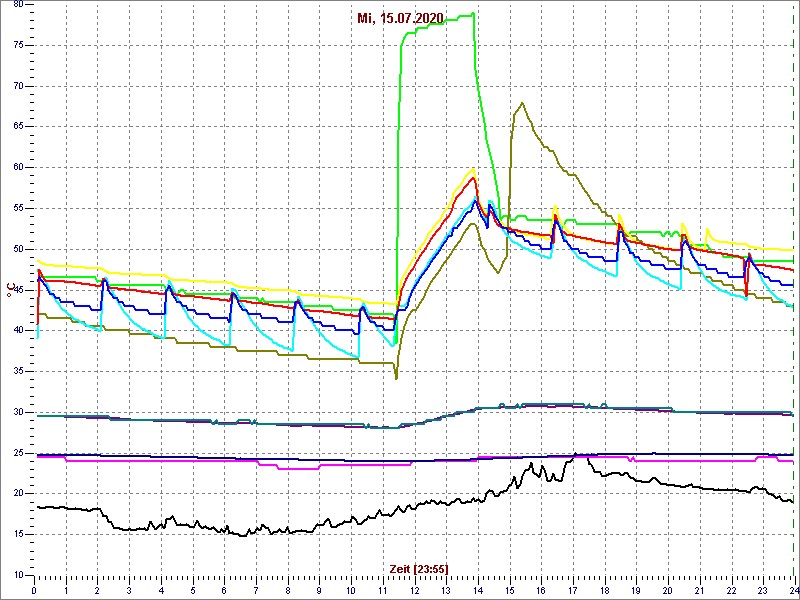Pick the hour 2 label on the time axis

(97, 591)
